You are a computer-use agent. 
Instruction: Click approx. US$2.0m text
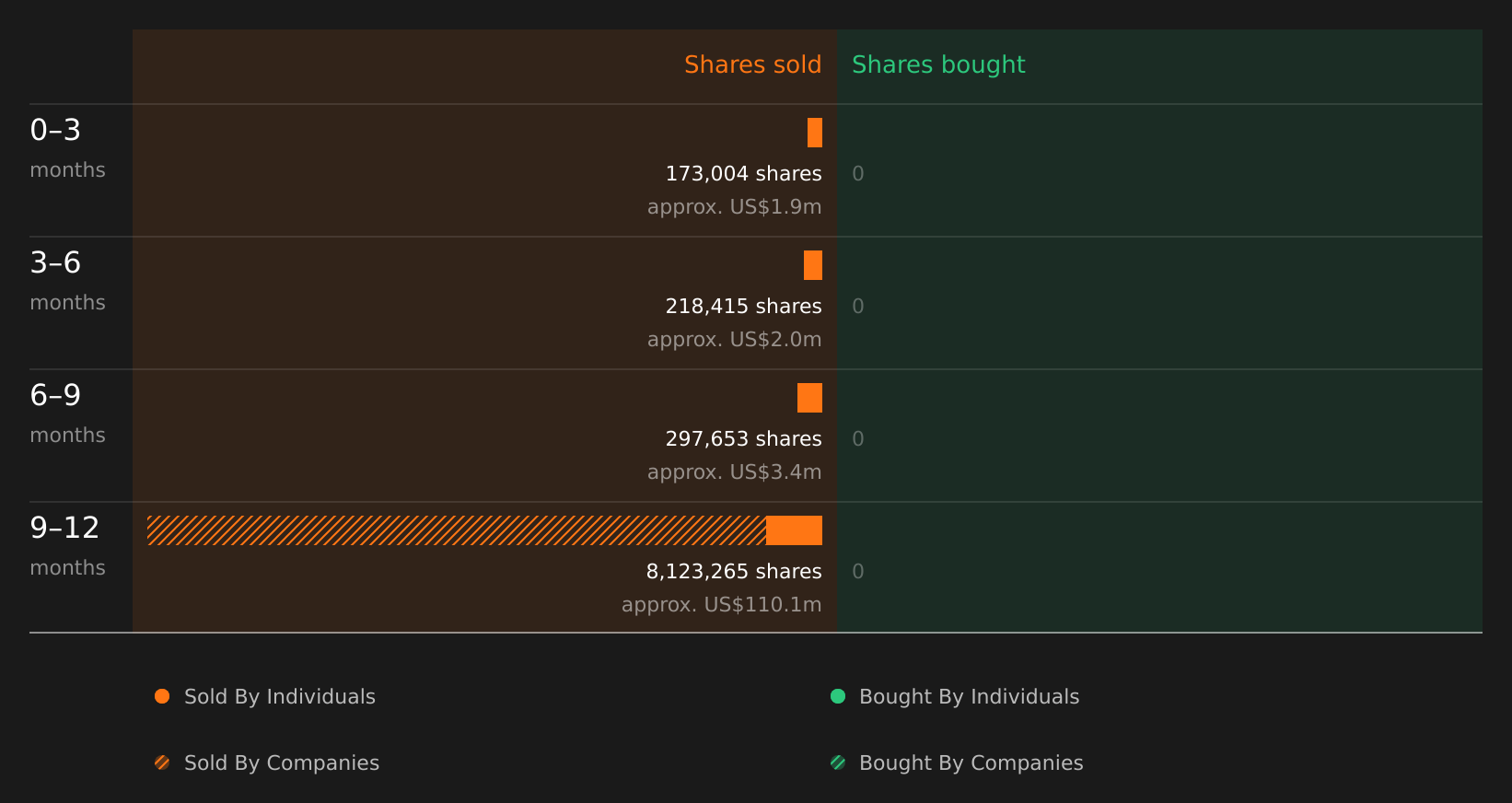tap(734, 340)
